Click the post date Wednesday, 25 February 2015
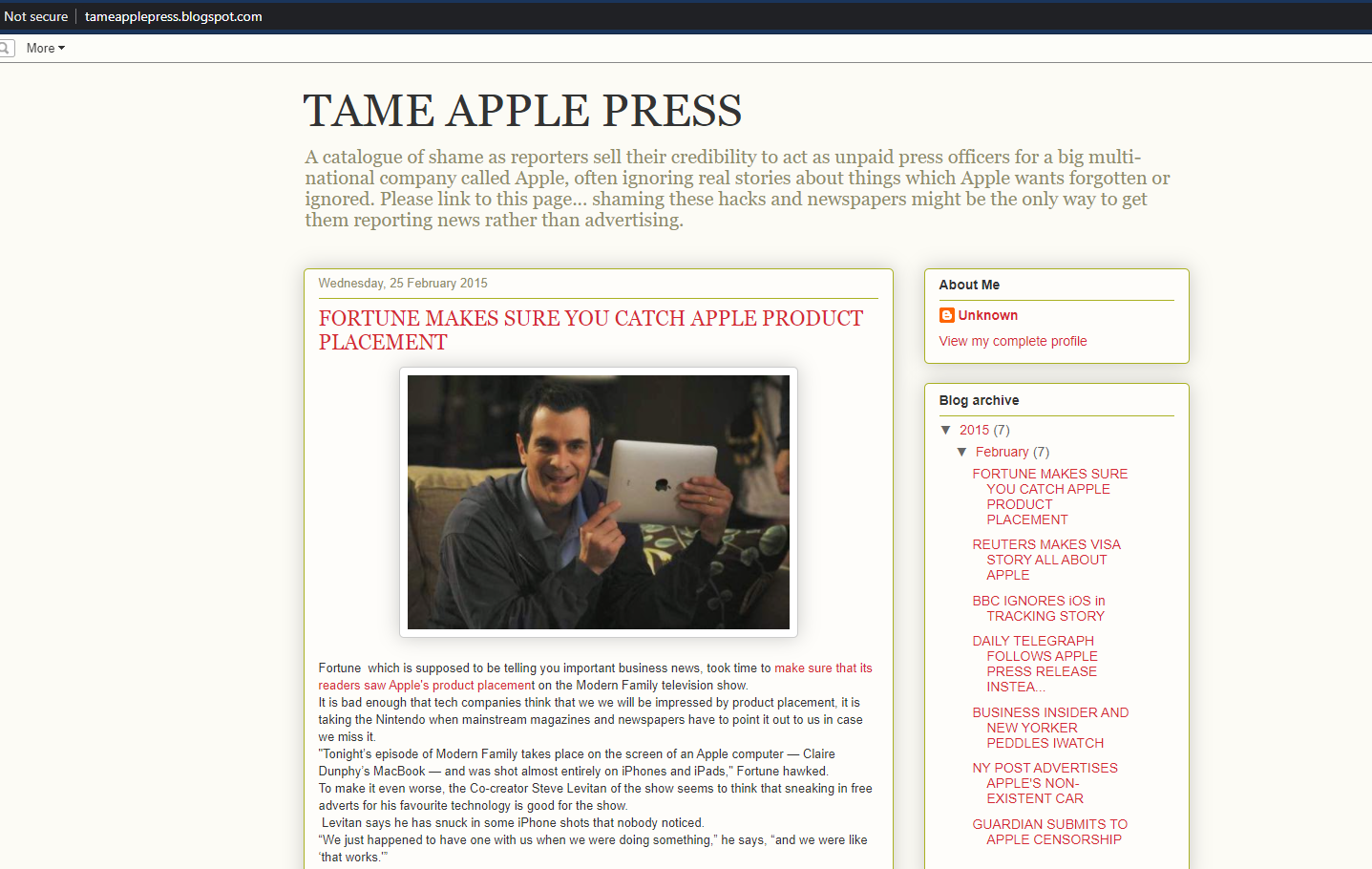Viewport: 1372px width, 869px height. pyautogui.click(x=403, y=284)
